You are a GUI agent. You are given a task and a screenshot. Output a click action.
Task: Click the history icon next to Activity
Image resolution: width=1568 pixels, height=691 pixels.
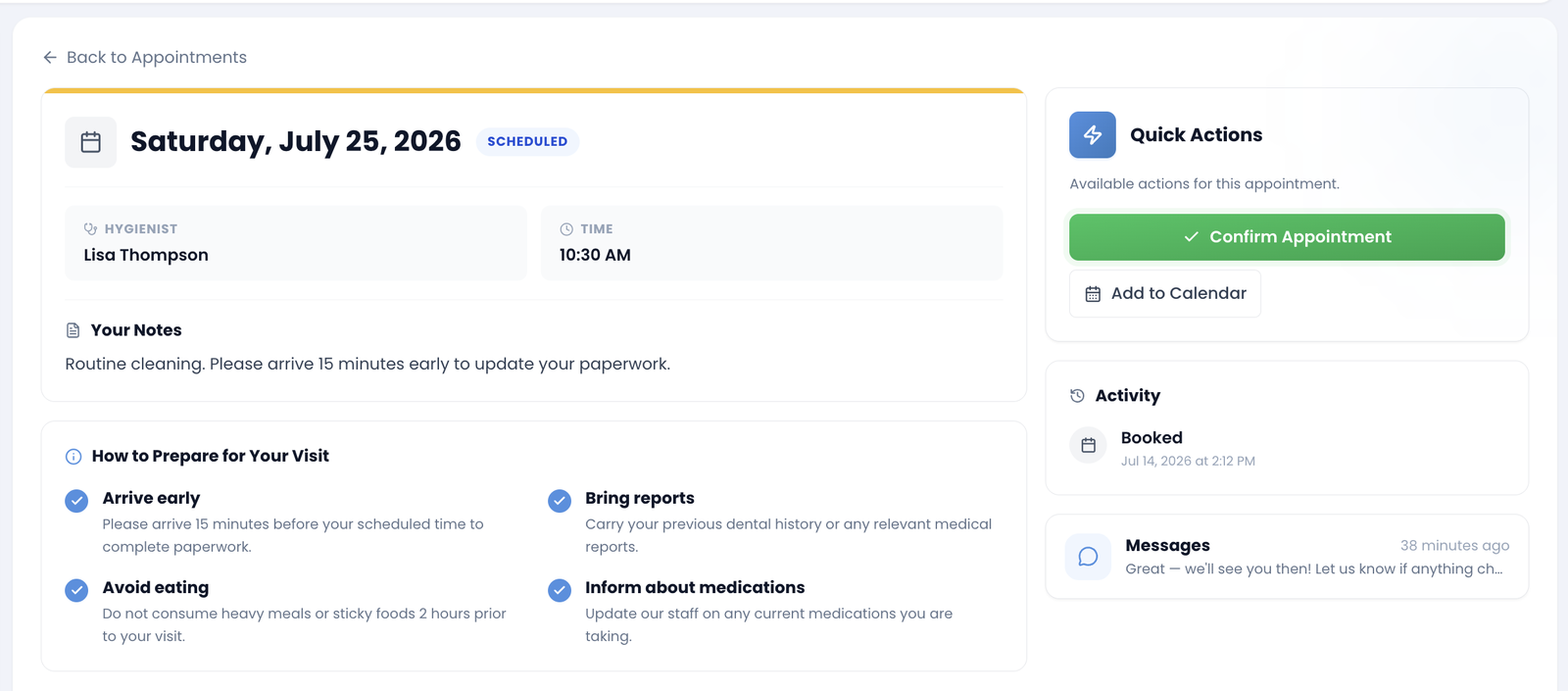(x=1077, y=396)
